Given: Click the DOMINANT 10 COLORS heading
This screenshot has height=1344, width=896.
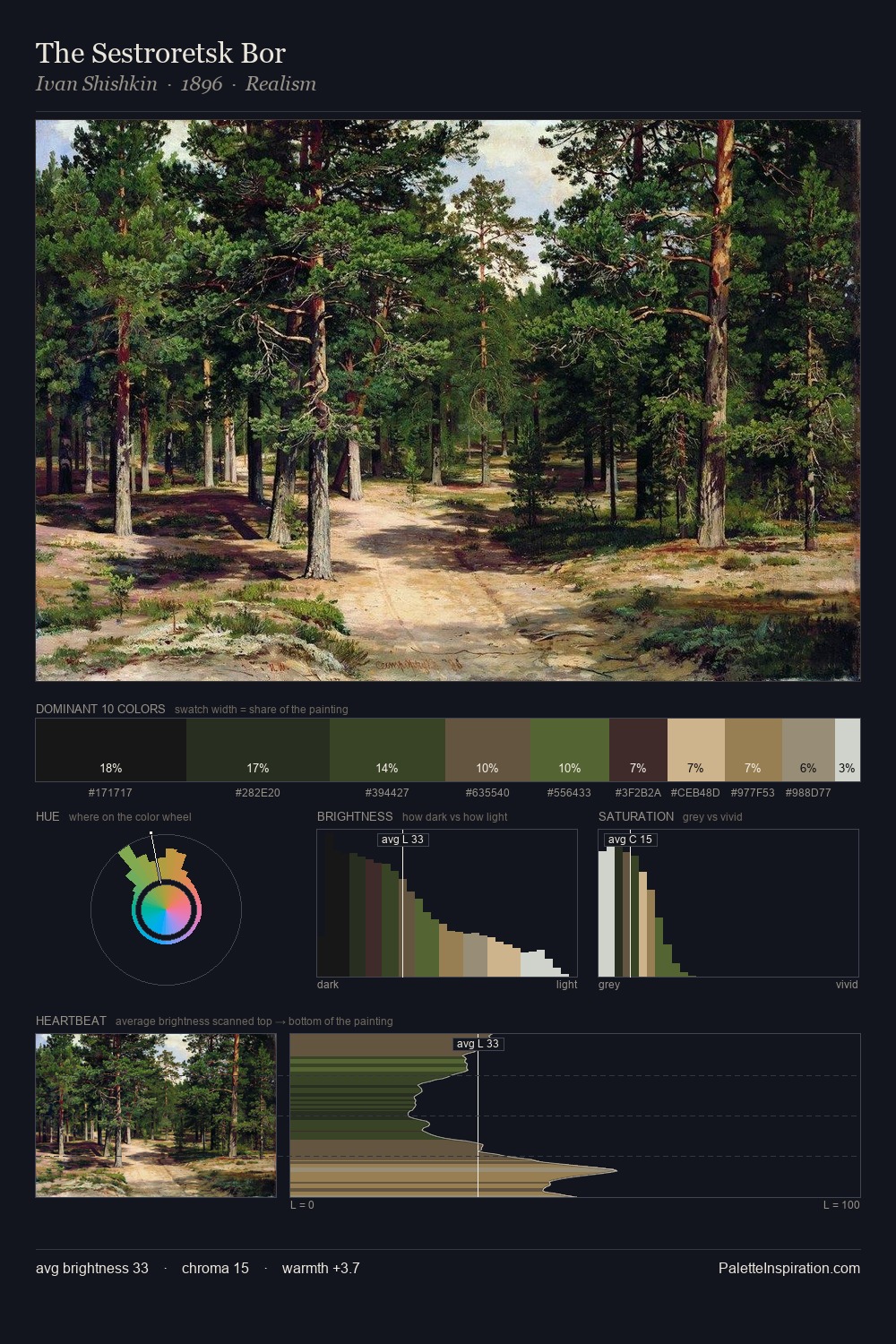Looking at the screenshot, I should tap(100, 709).
